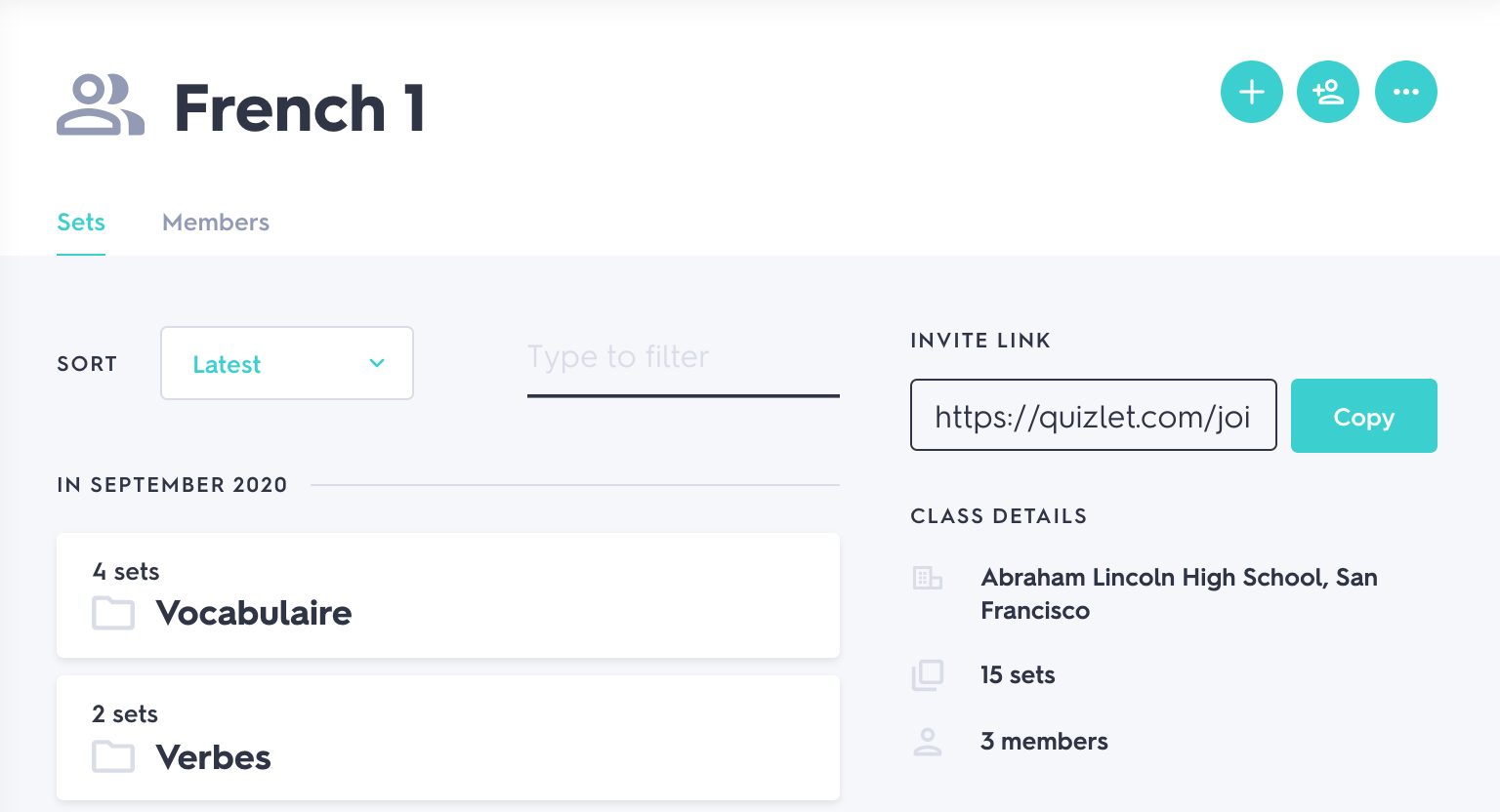Click the school building icon
The width and height of the screenshot is (1500, 812).
tap(927, 578)
